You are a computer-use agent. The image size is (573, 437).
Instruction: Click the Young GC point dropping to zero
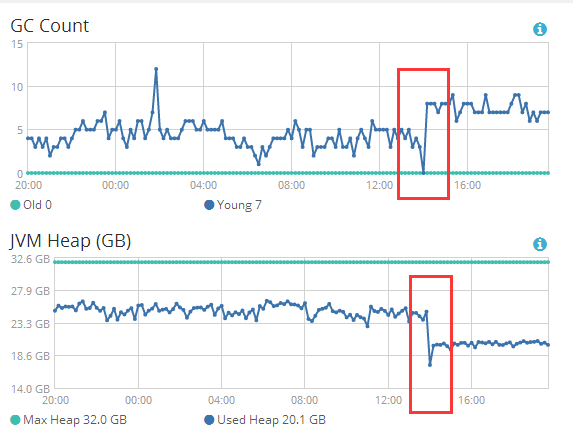(424, 173)
